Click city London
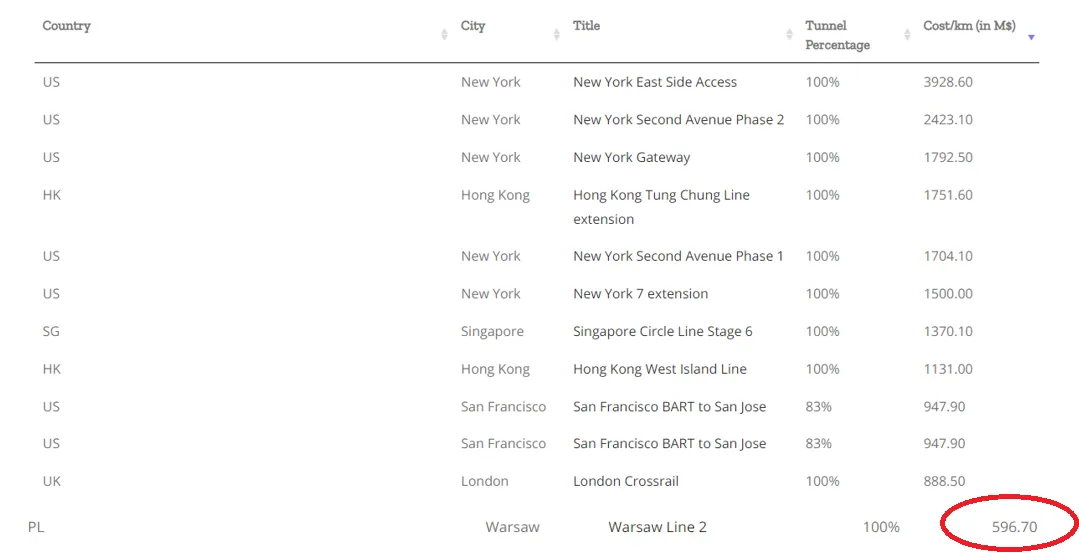The image size is (1079, 554). click(x=484, y=481)
